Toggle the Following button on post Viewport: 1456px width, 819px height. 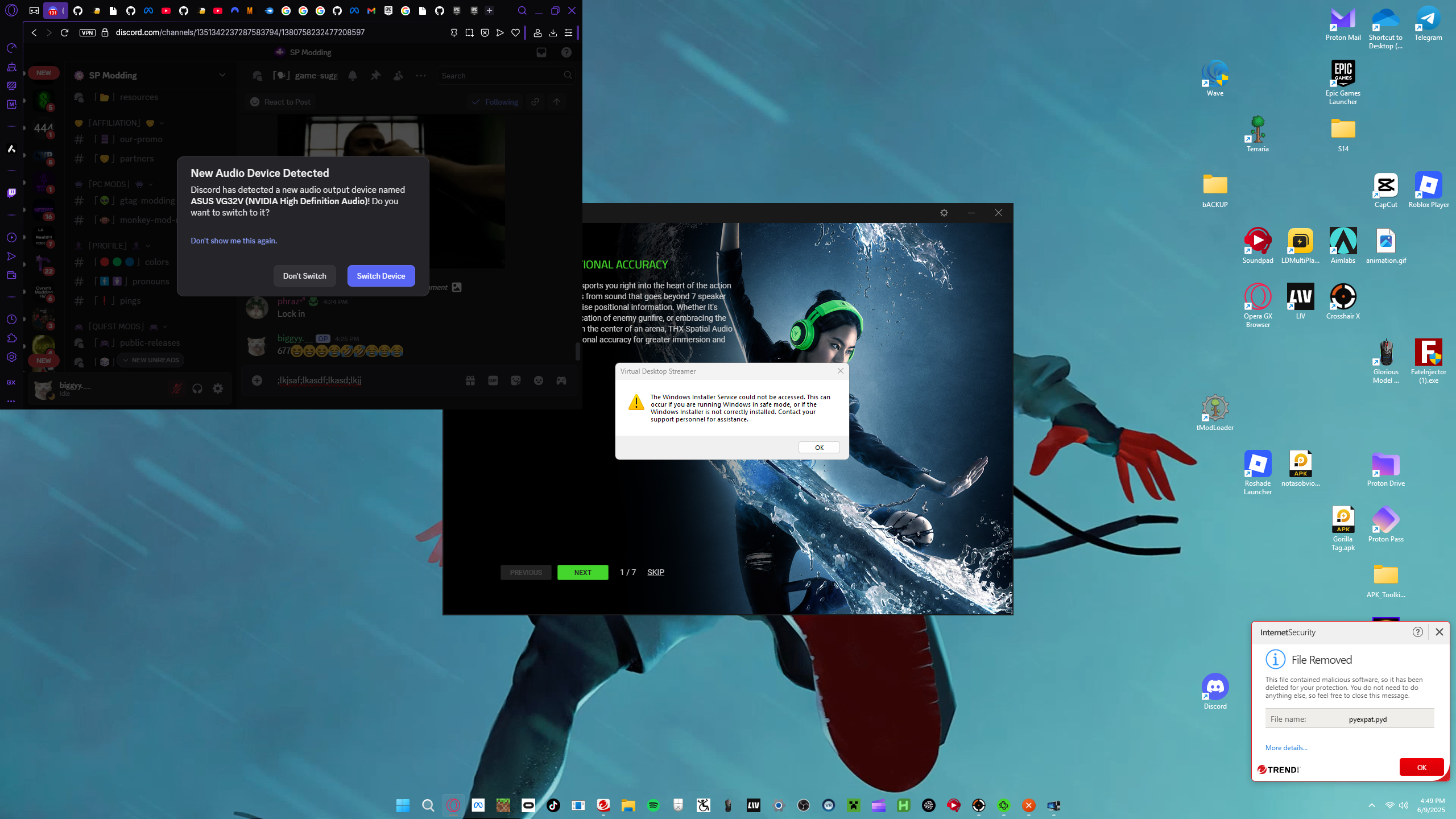(495, 102)
